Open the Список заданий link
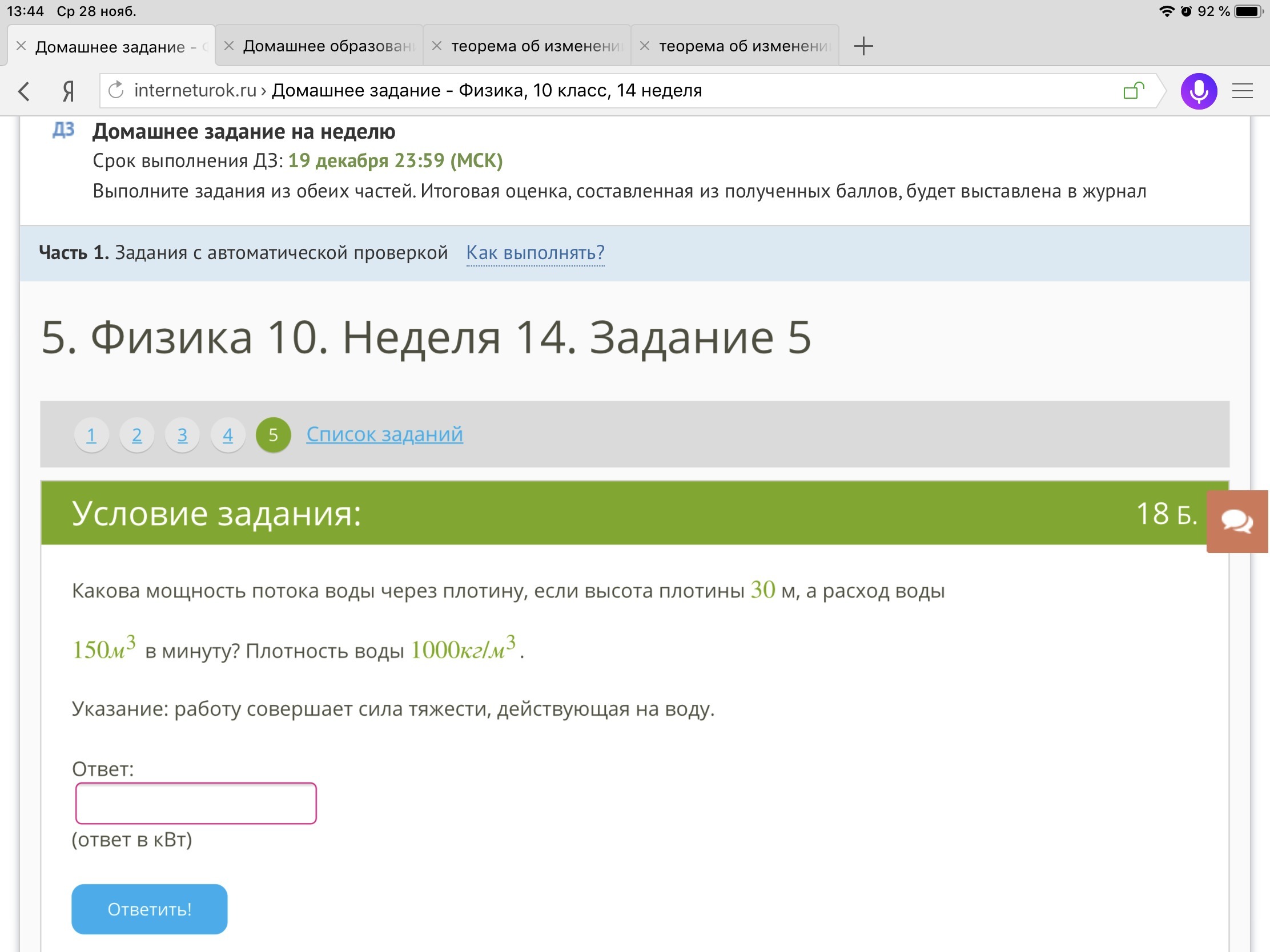1270x952 pixels. pos(384,434)
